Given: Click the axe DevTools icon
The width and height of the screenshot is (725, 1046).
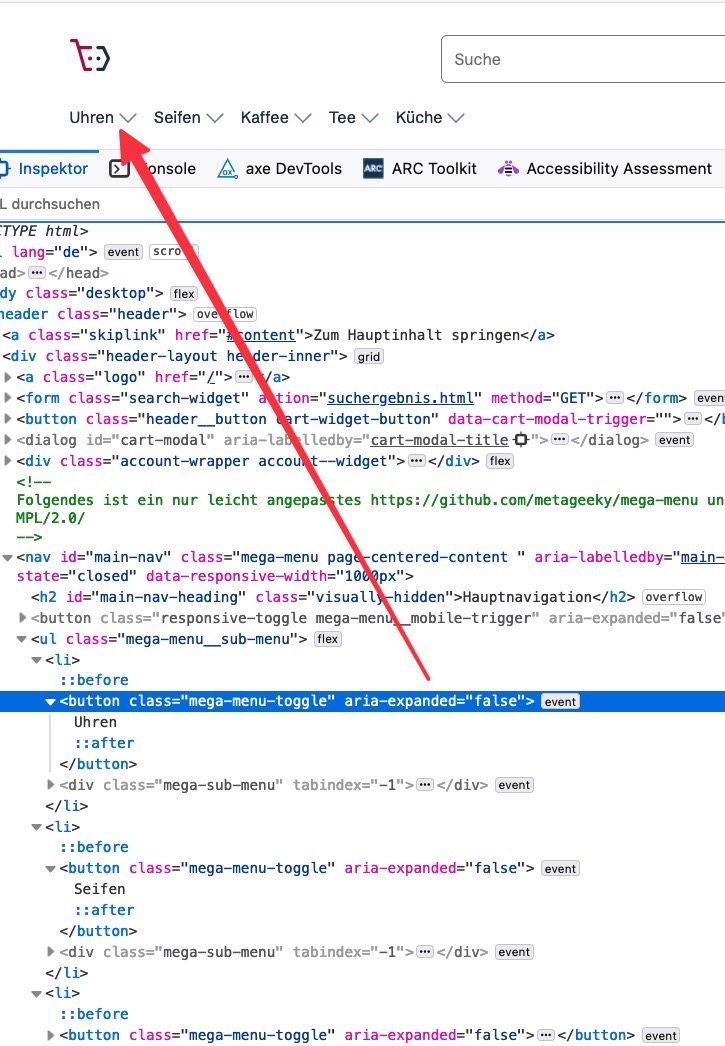Looking at the screenshot, I should (227, 169).
